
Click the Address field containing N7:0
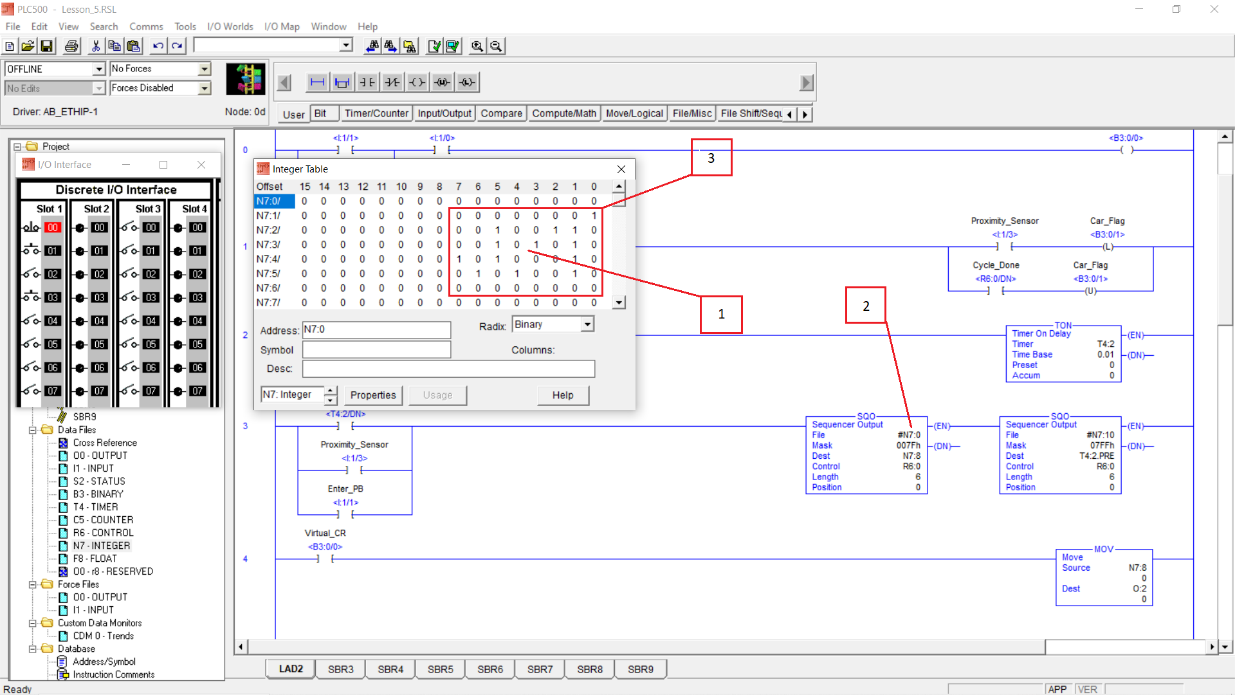pyautogui.click(x=376, y=330)
